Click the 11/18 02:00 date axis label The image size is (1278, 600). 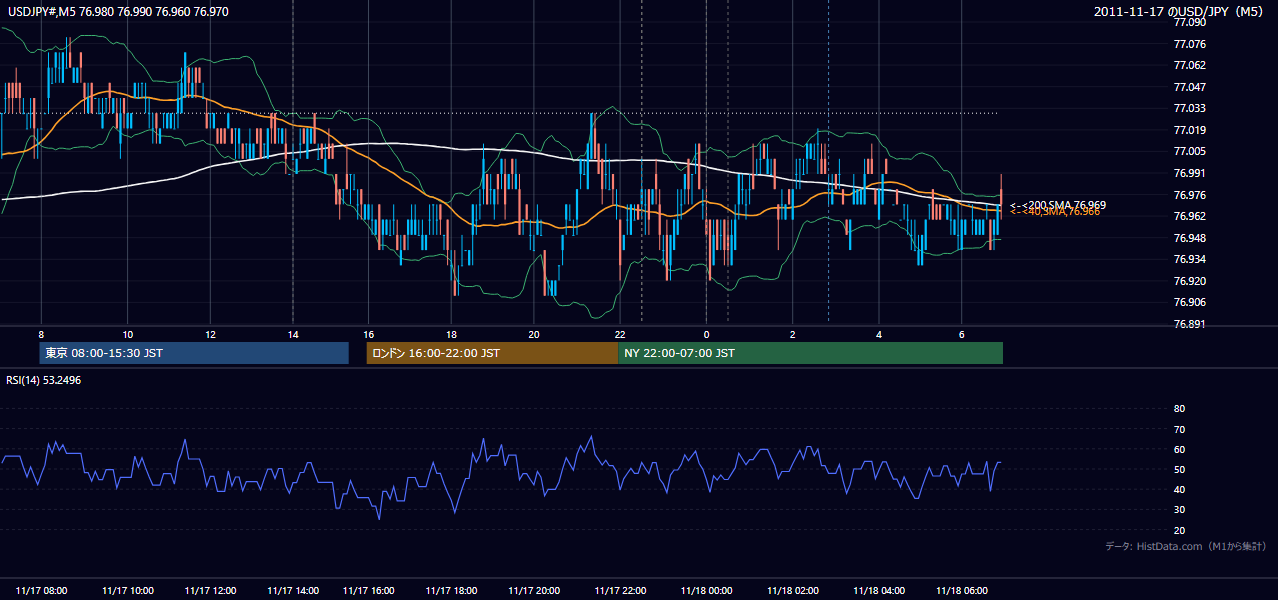[793, 591]
